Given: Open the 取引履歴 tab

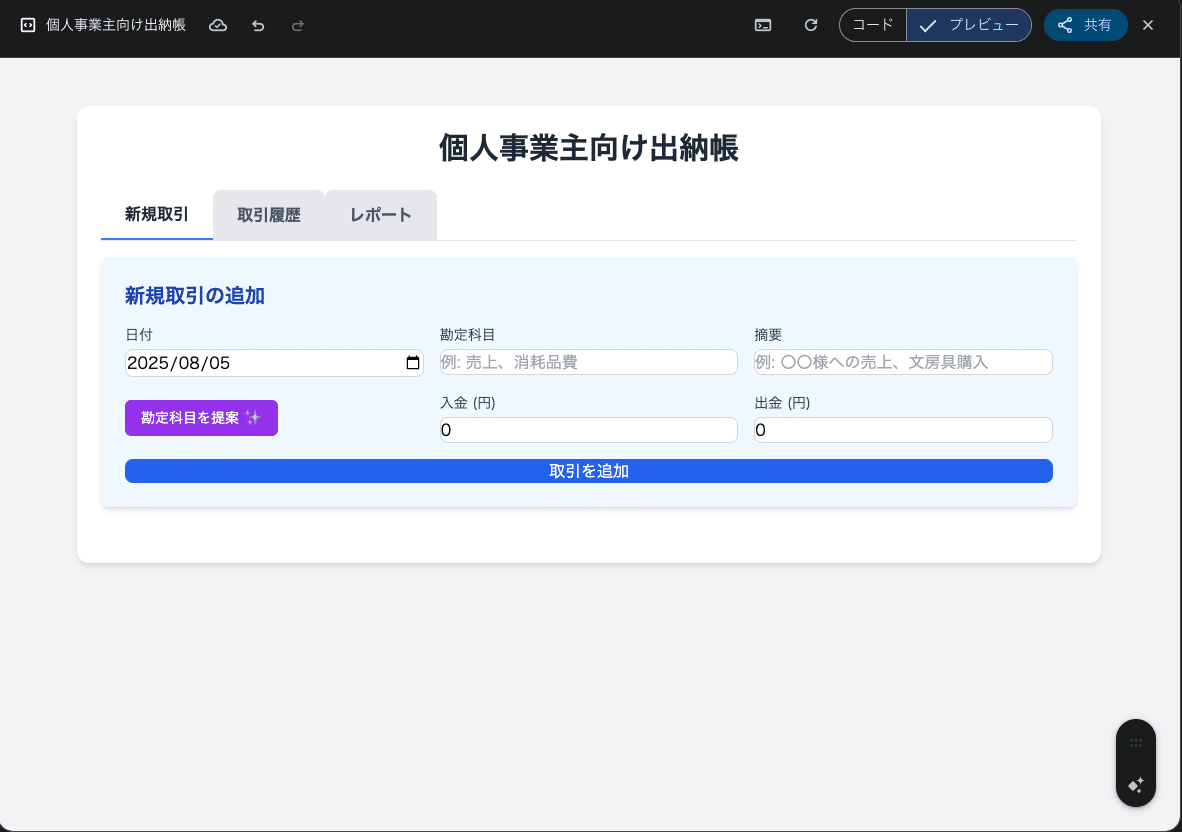Looking at the screenshot, I should [269, 216].
